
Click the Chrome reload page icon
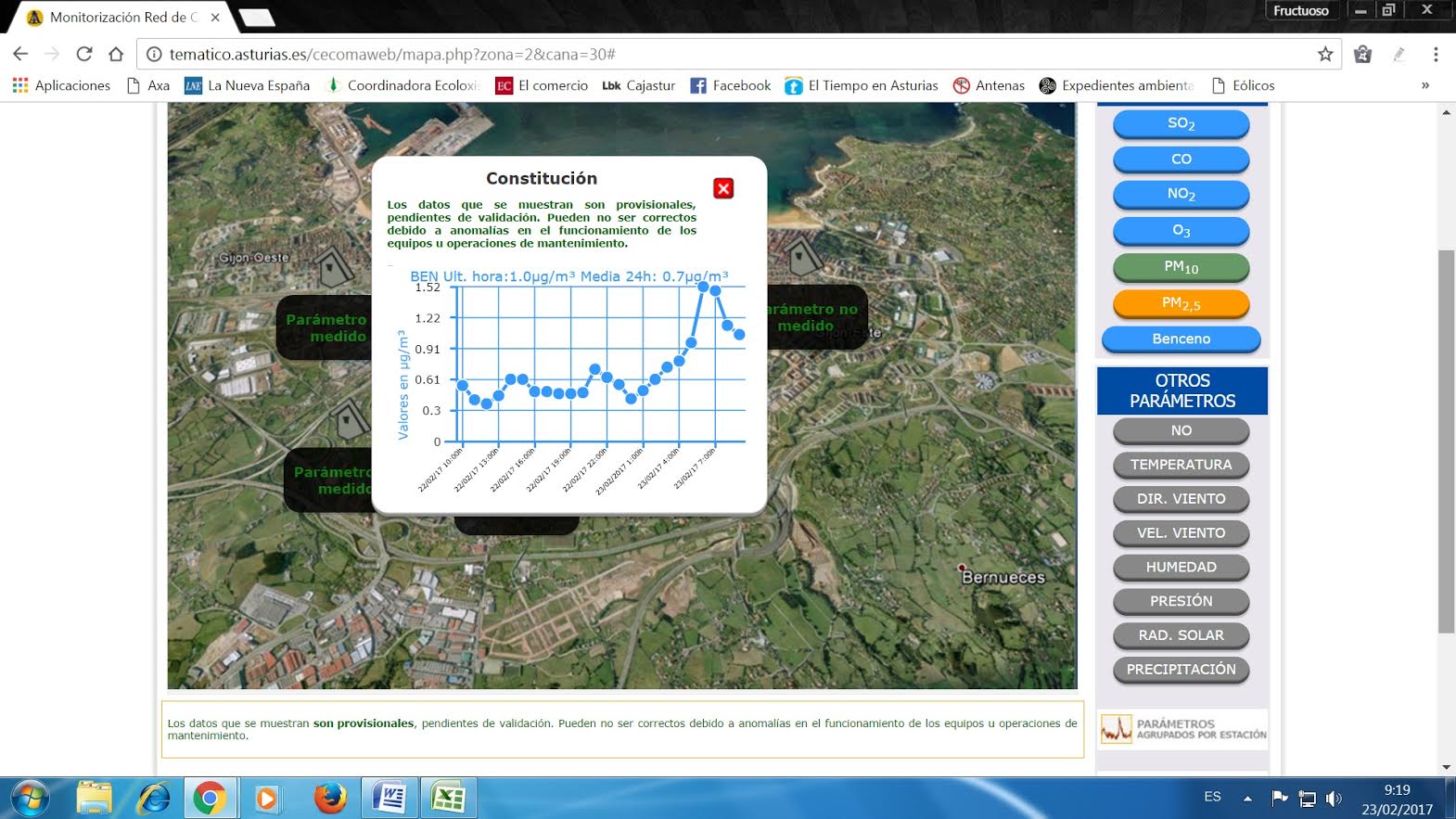(x=84, y=54)
